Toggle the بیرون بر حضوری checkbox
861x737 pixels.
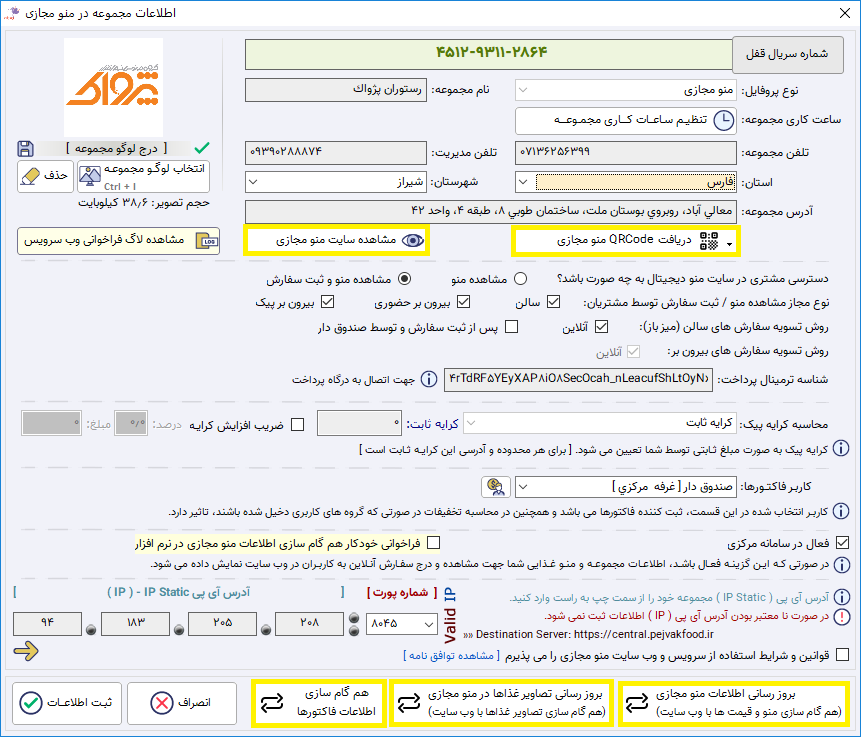click(463, 302)
